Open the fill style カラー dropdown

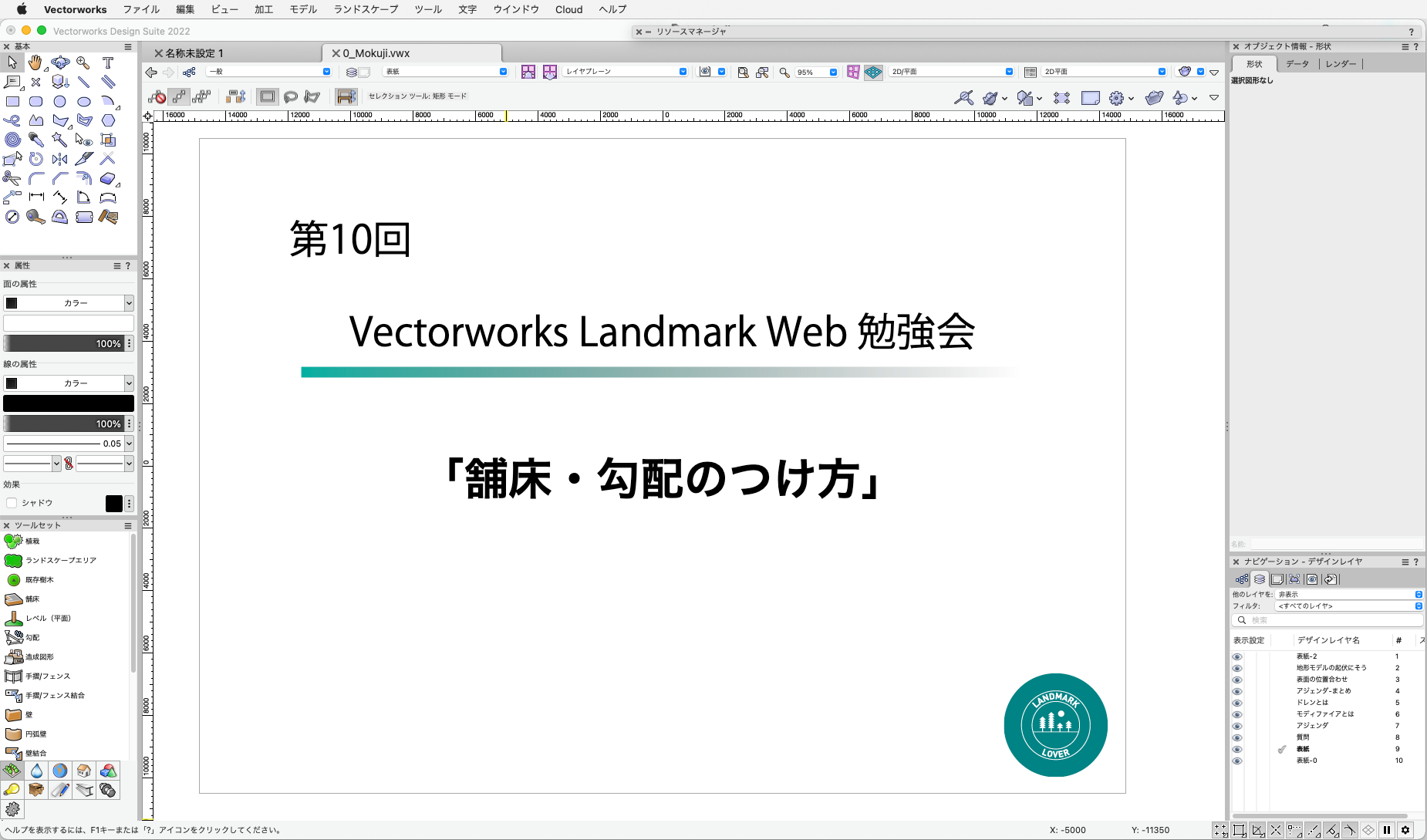tap(69, 303)
